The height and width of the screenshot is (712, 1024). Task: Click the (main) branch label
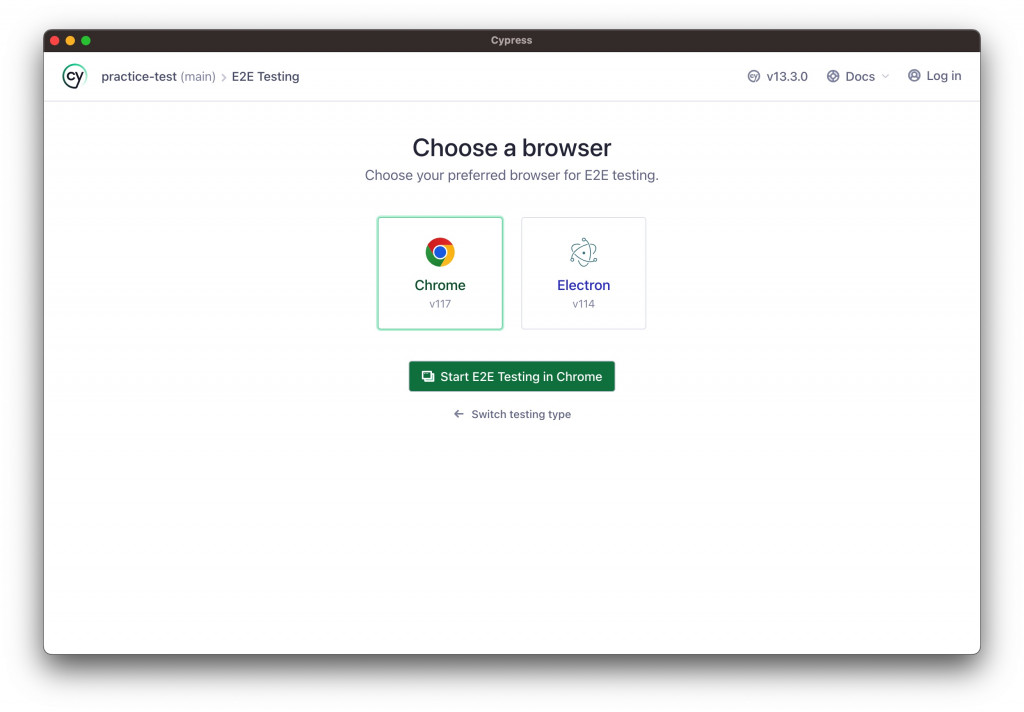tap(198, 76)
